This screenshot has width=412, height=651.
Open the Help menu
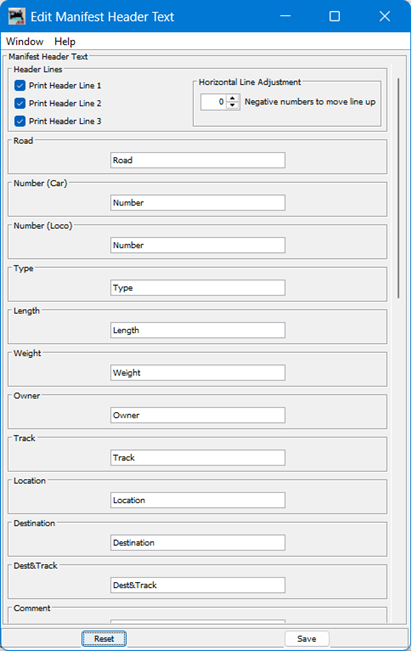pyautogui.click(x=65, y=42)
